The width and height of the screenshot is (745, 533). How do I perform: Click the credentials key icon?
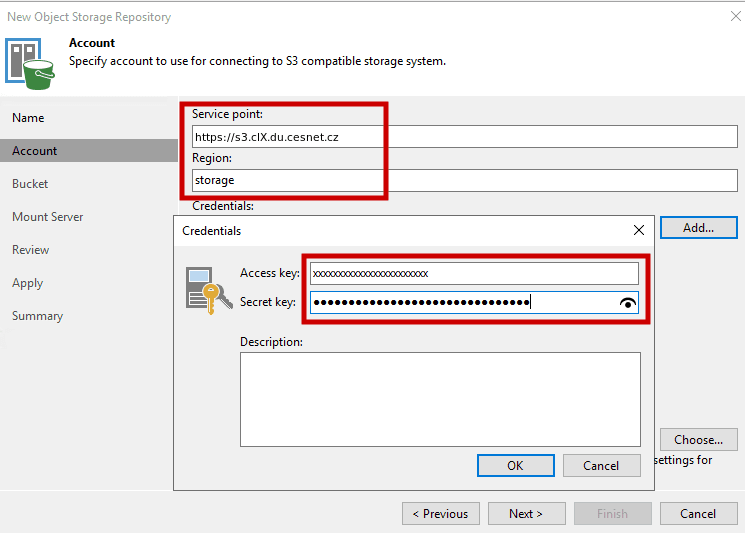coord(209,290)
